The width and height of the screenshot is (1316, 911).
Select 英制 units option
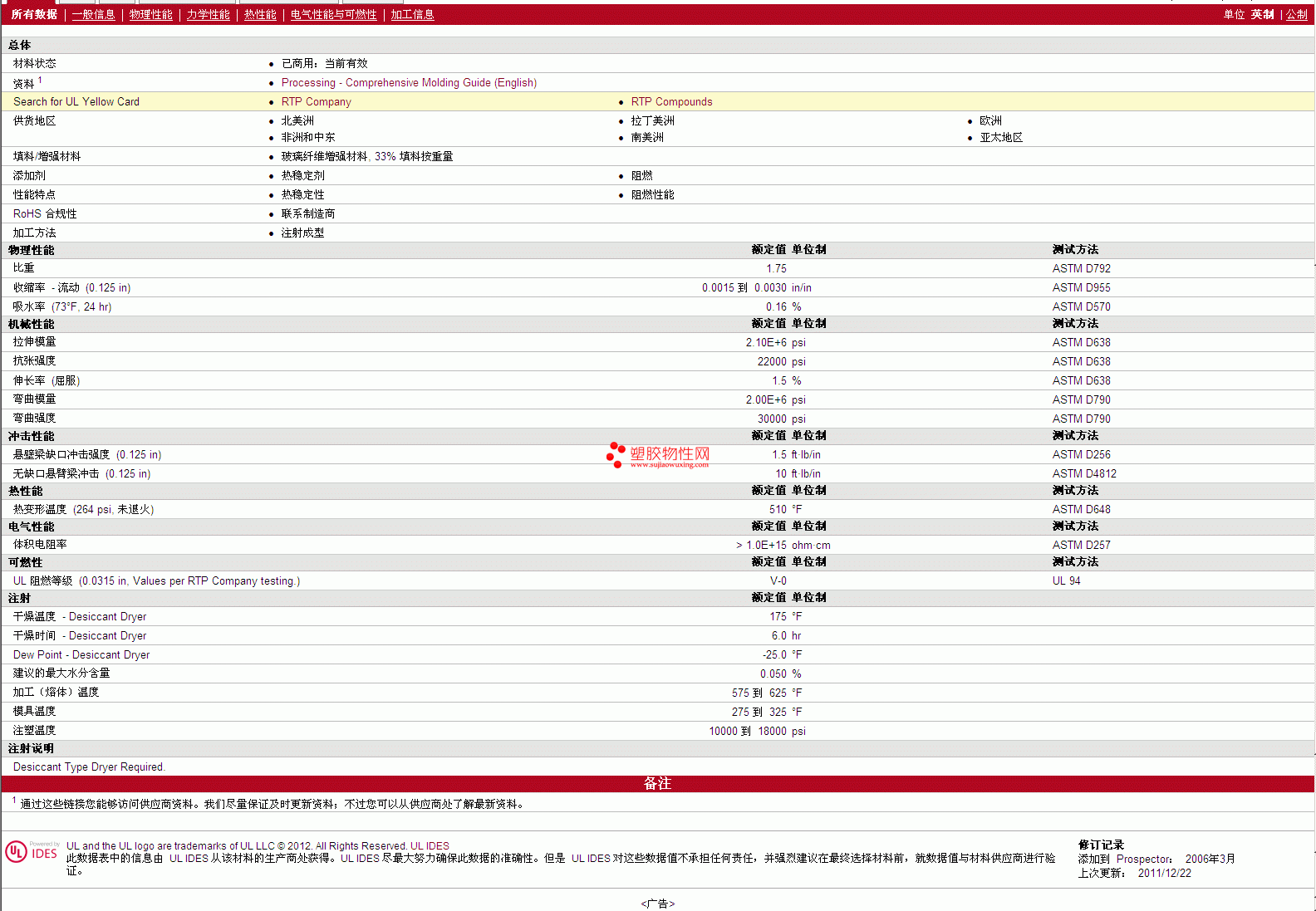[1262, 15]
